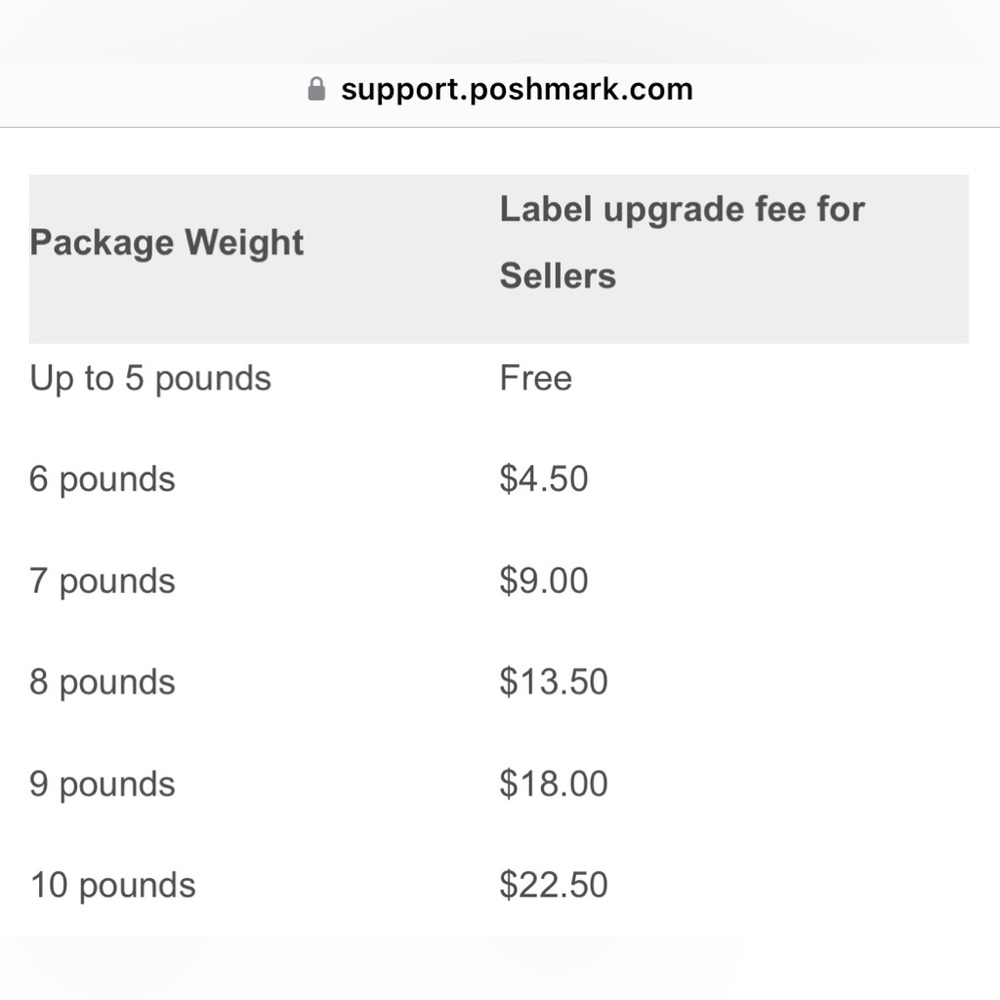The height and width of the screenshot is (1000, 1000).
Task: Click the word poshmark in the URL
Action: [x=543, y=89]
